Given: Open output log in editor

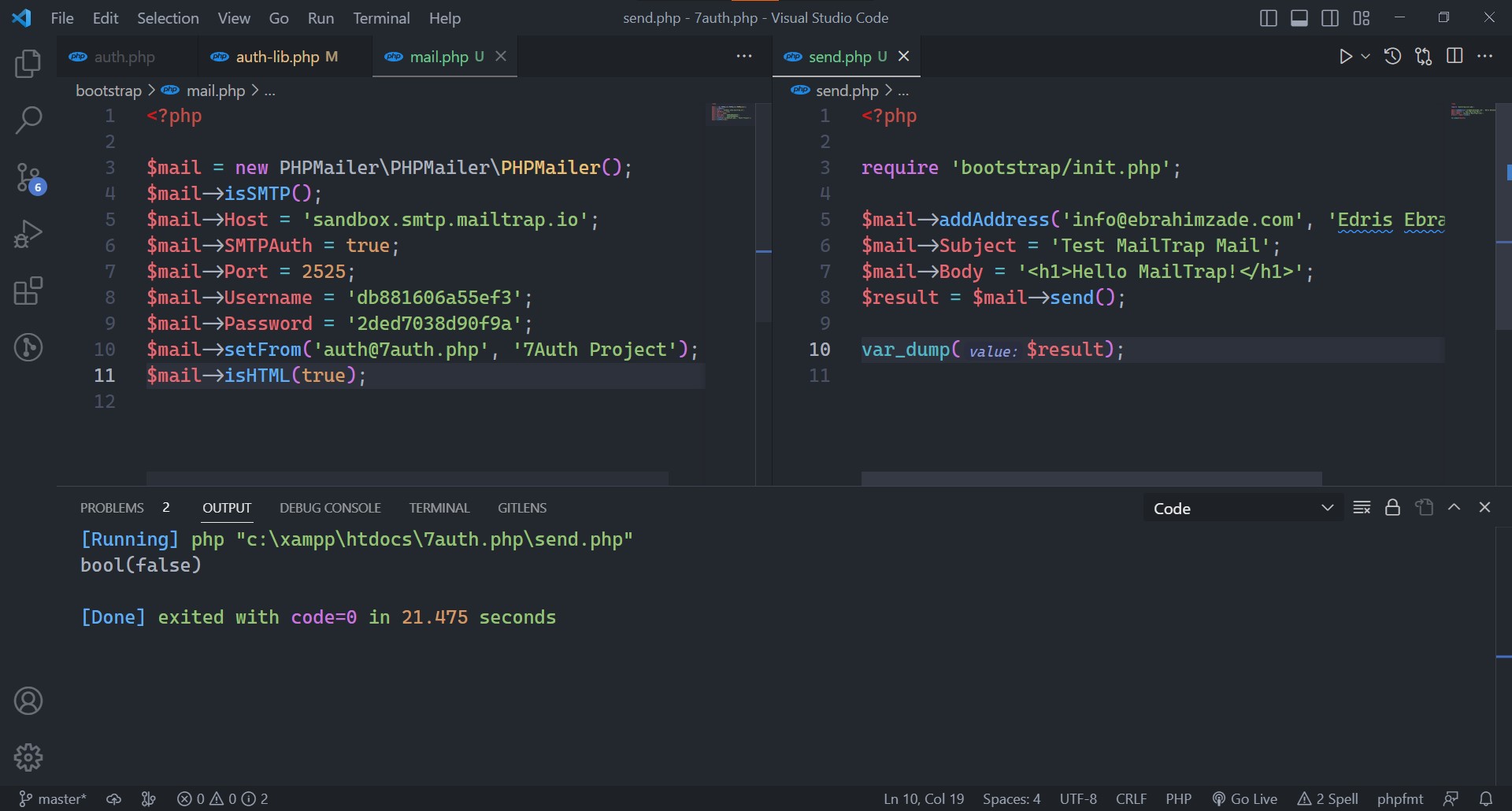Looking at the screenshot, I should 1424,507.
